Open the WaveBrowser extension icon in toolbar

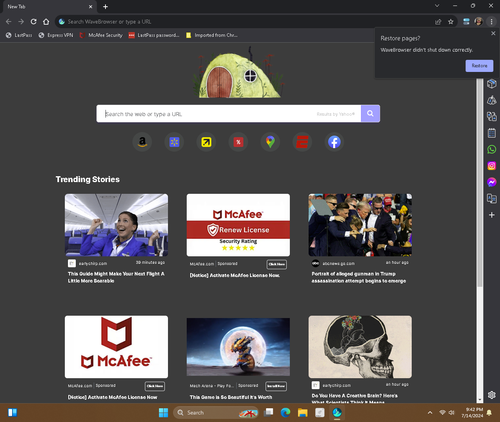coord(466,22)
